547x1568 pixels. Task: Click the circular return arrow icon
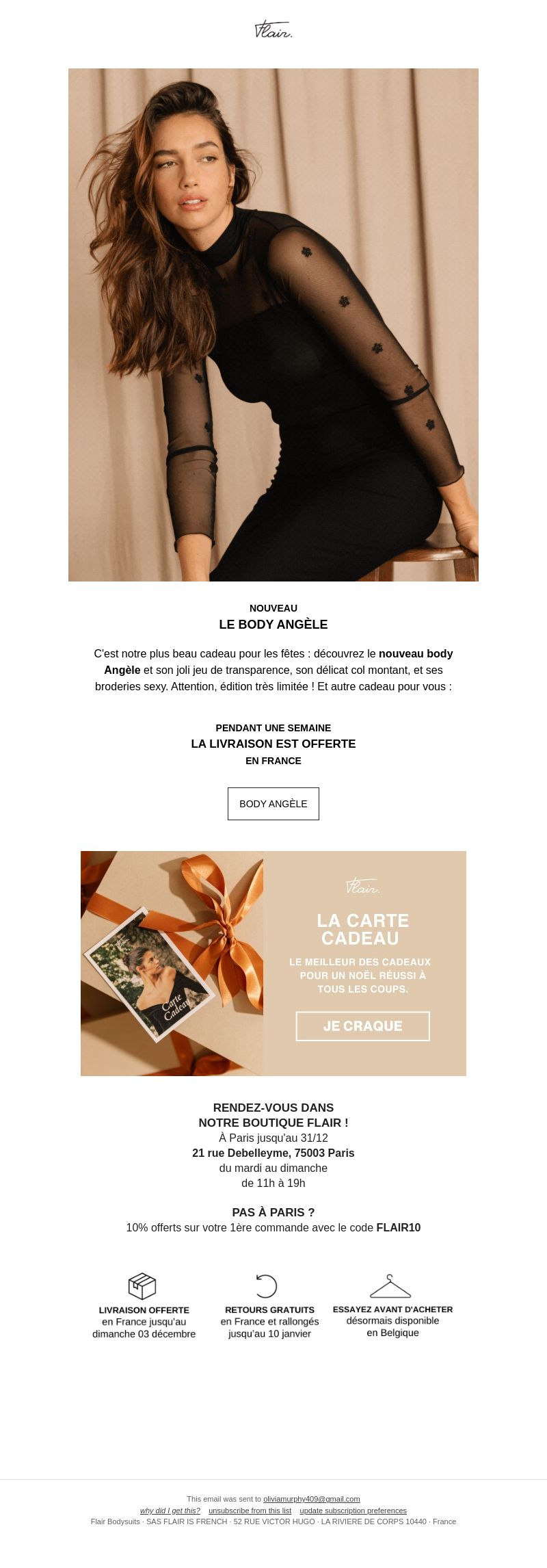tap(266, 1286)
